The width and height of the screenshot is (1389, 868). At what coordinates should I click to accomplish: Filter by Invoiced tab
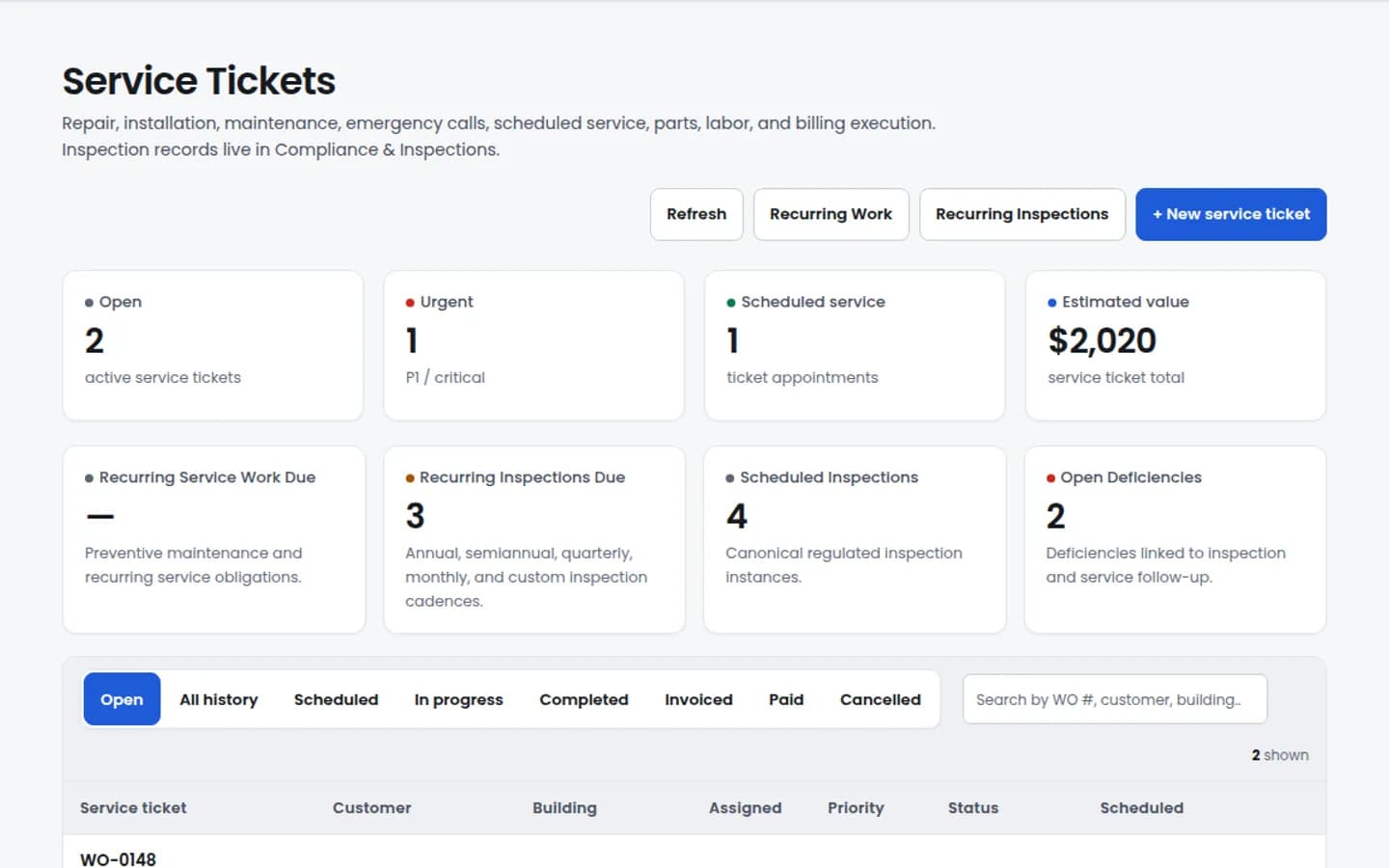pos(698,699)
